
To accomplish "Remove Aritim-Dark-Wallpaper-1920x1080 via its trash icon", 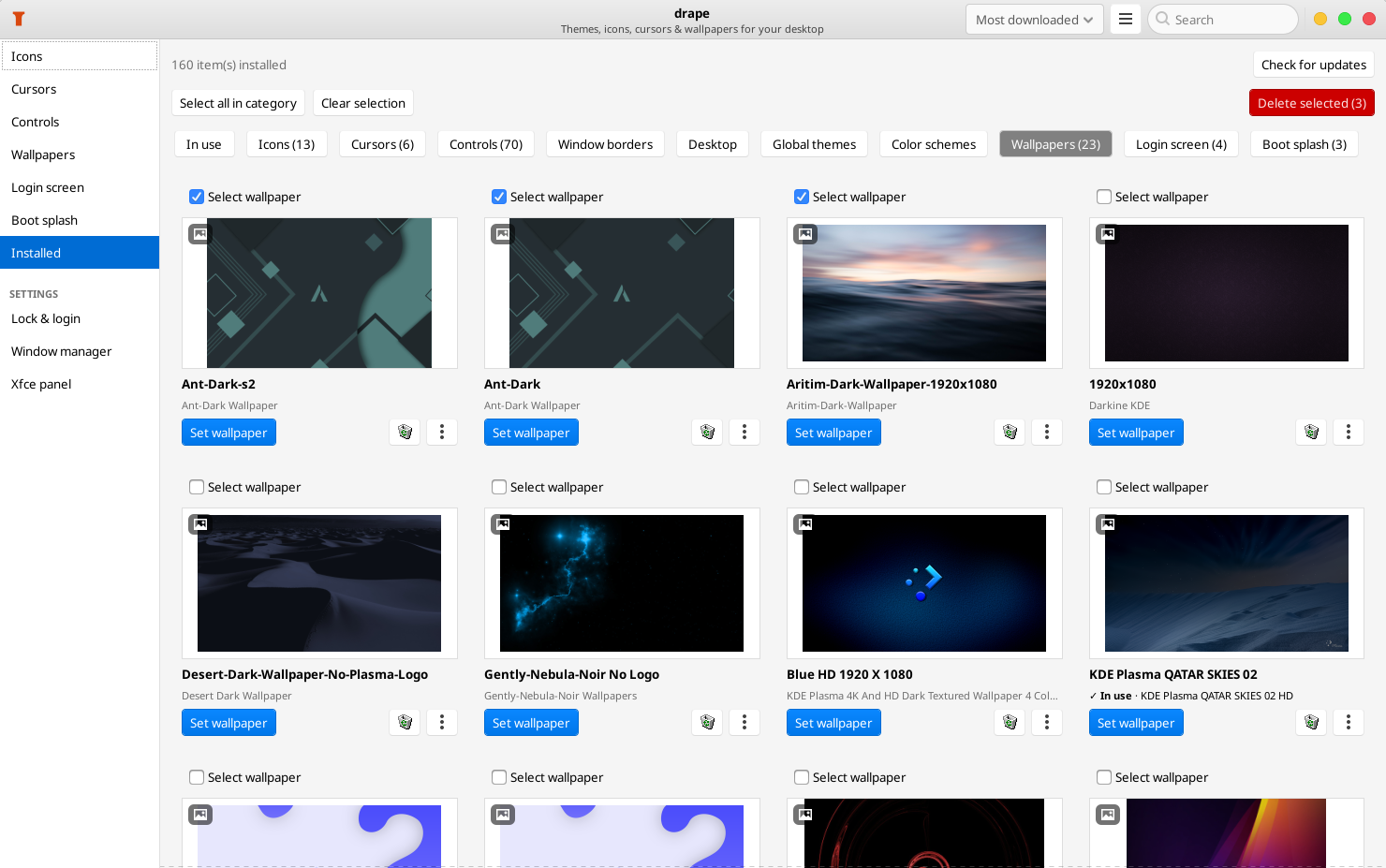I will click(1010, 433).
